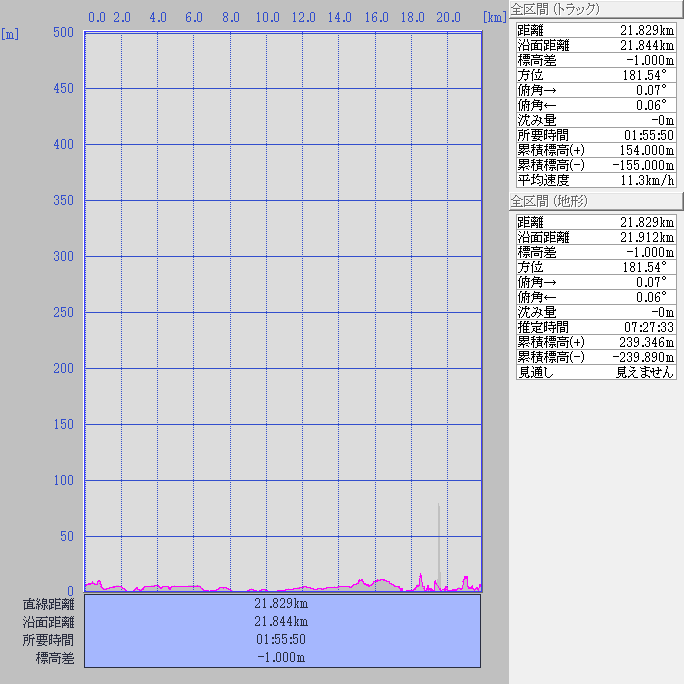The image size is (684, 684).
Task: Click 方位 label in track table
Action: tap(530, 75)
